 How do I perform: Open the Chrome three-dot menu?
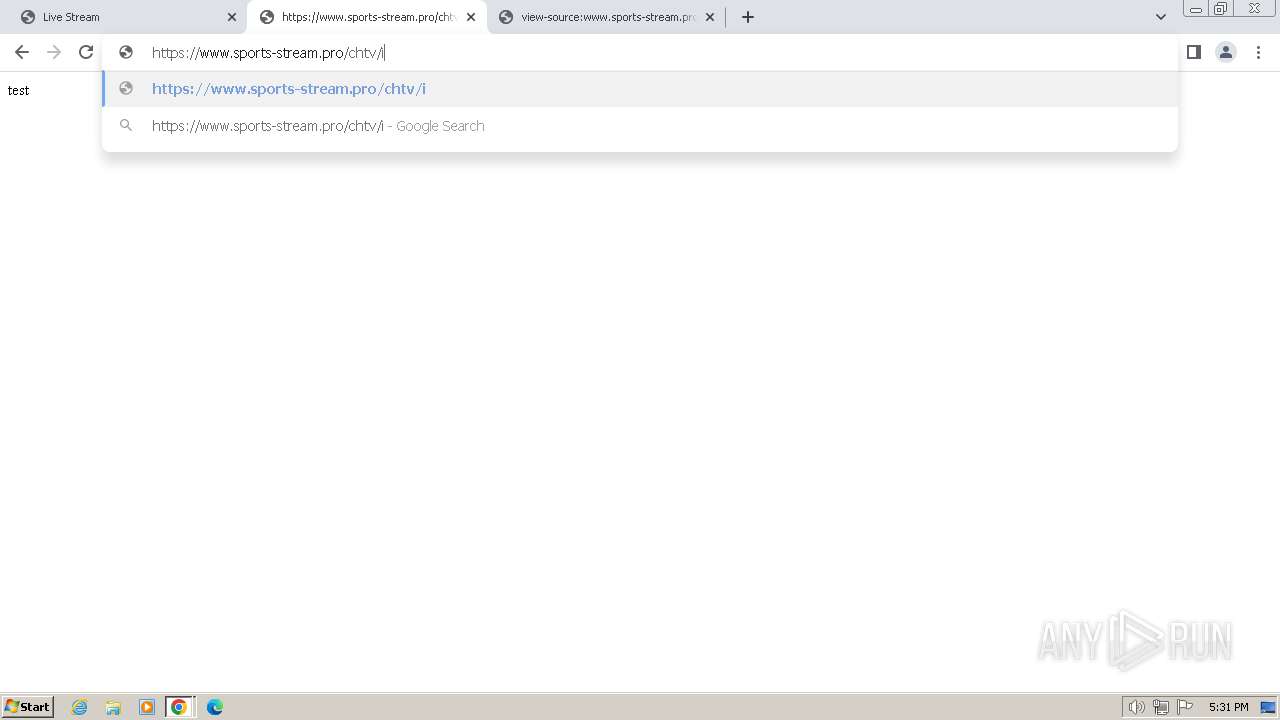click(1258, 52)
